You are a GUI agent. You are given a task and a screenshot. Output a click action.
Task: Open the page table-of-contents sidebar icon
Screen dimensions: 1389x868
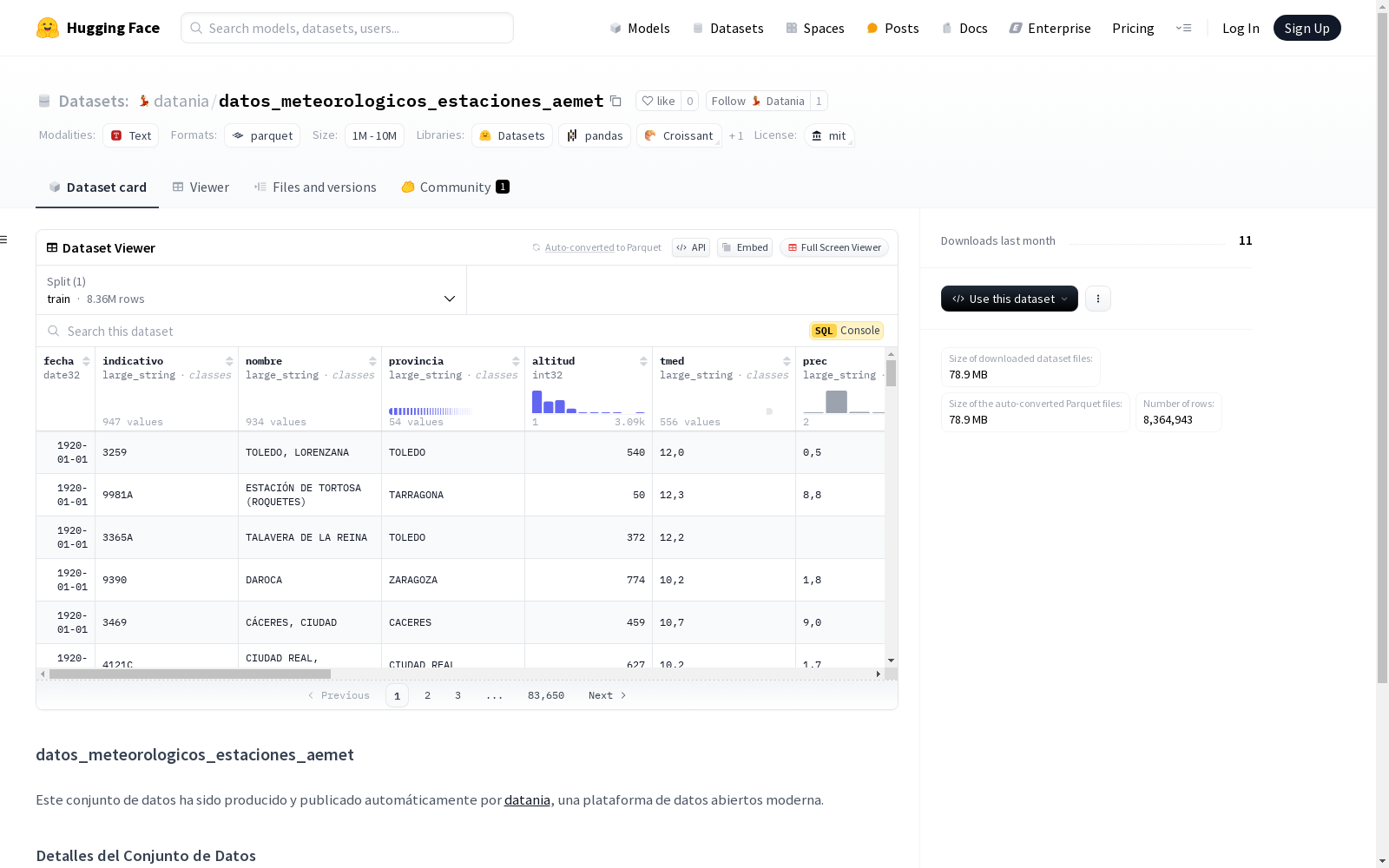(x=4, y=240)
